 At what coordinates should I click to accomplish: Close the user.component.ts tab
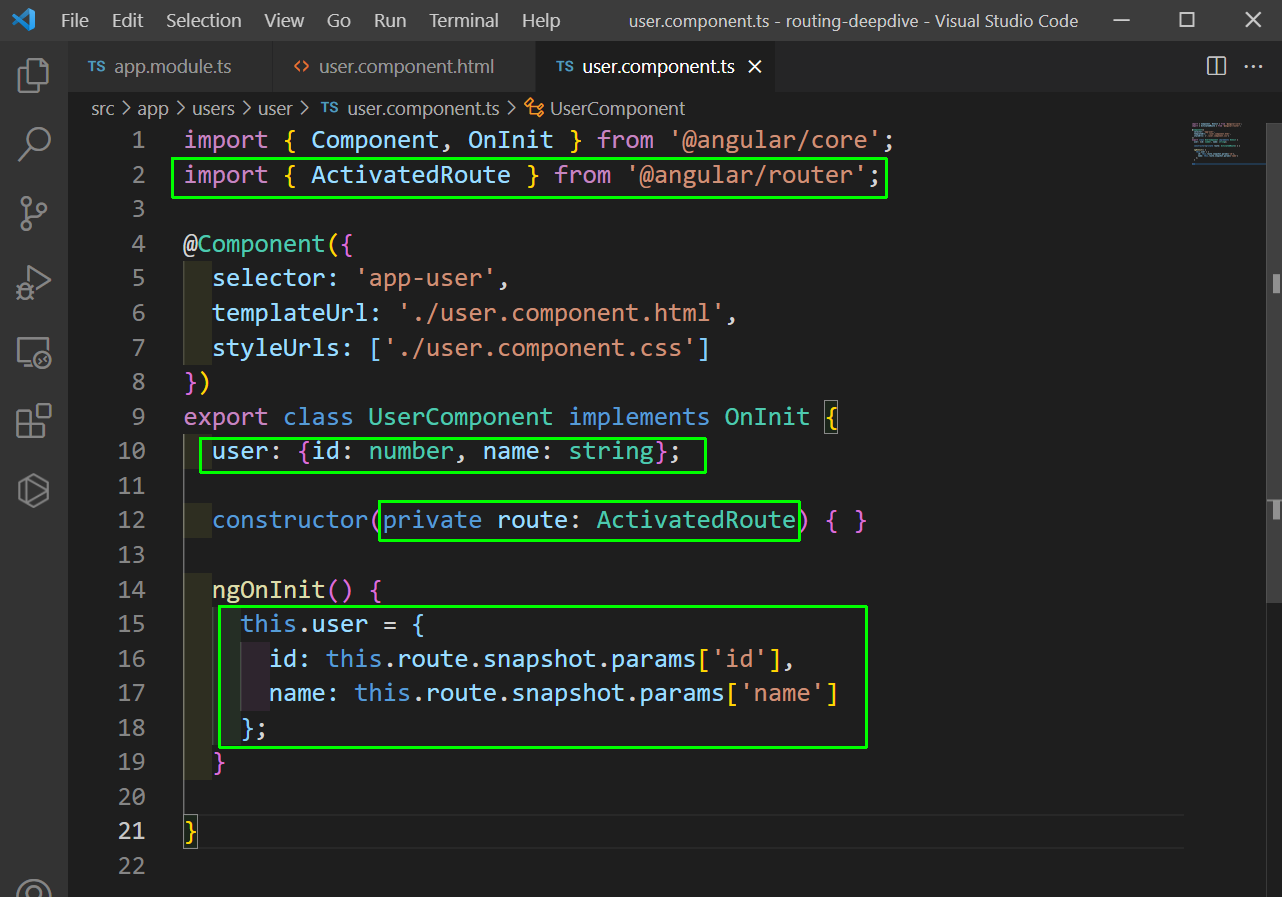tap(755, 67)
